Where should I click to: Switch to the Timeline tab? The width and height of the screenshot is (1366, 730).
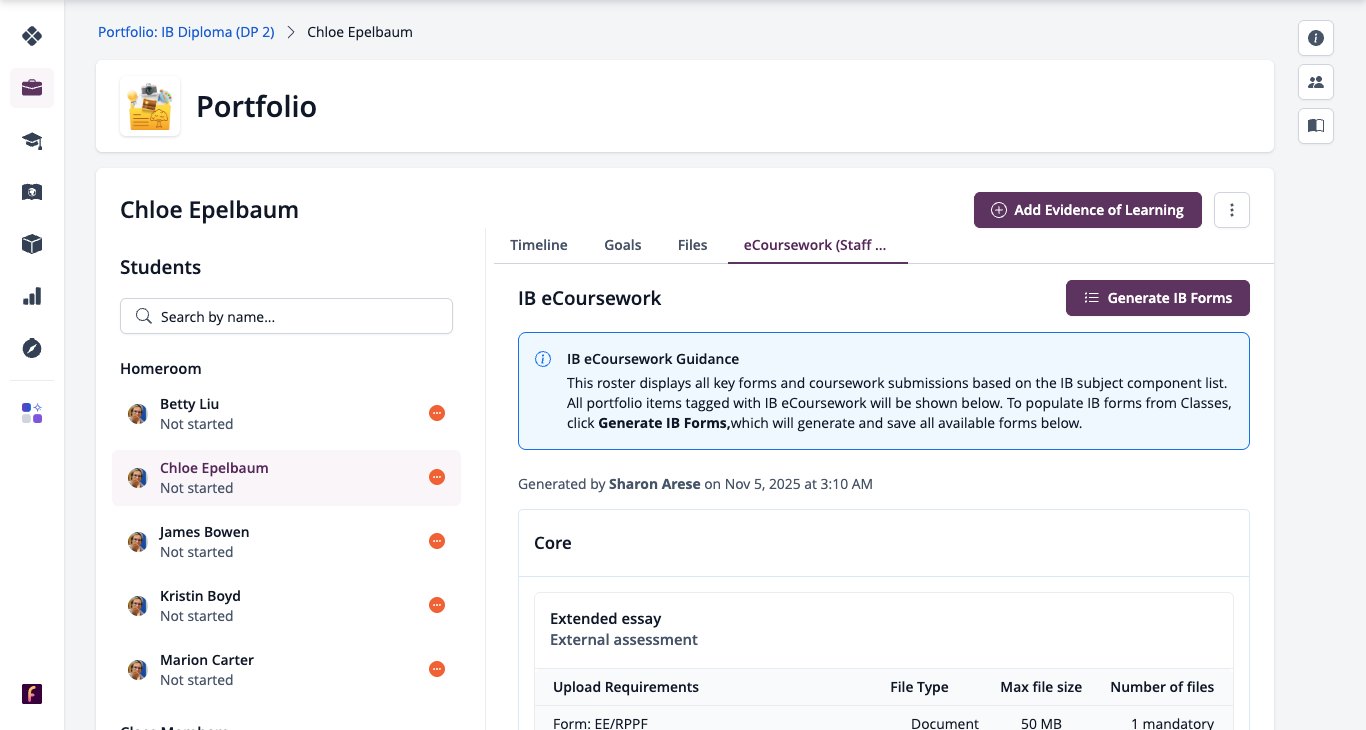pyautogui.click(x=539, y=245)
